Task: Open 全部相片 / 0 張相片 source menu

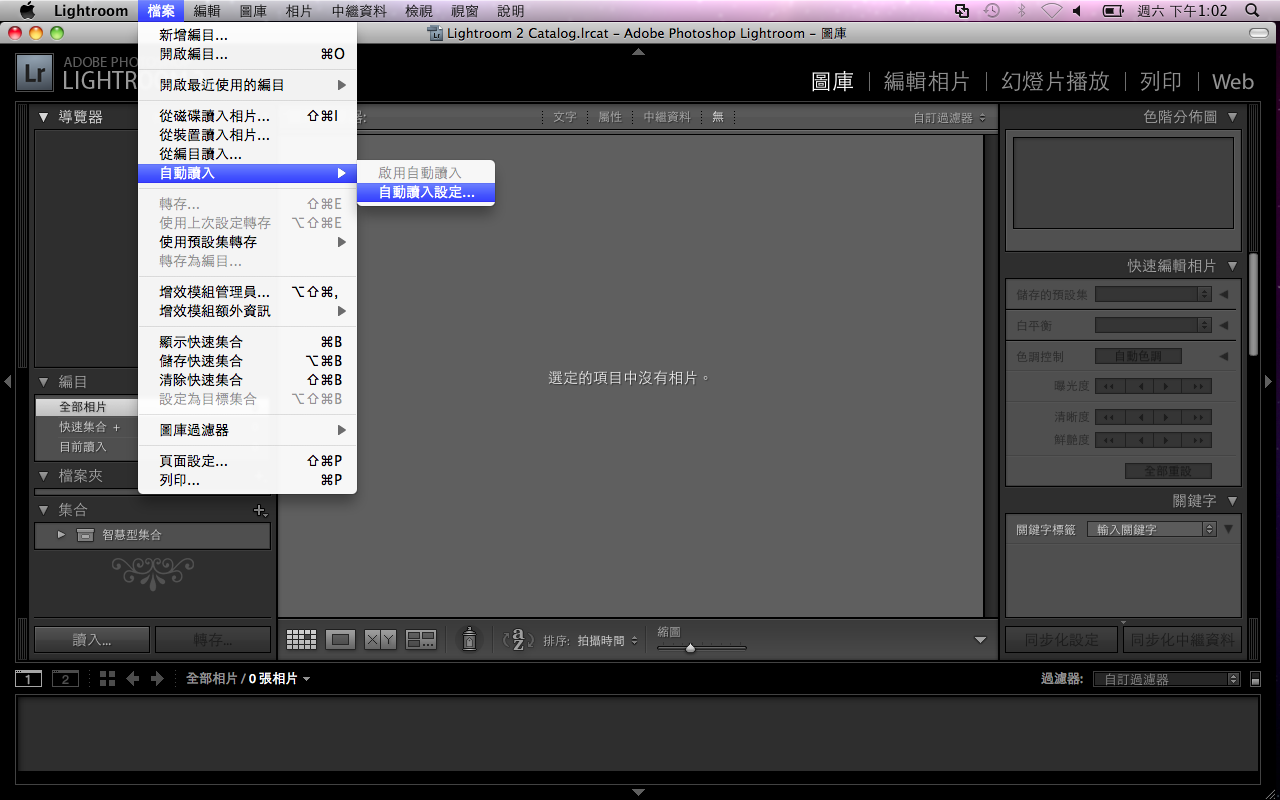Action: 248,679
